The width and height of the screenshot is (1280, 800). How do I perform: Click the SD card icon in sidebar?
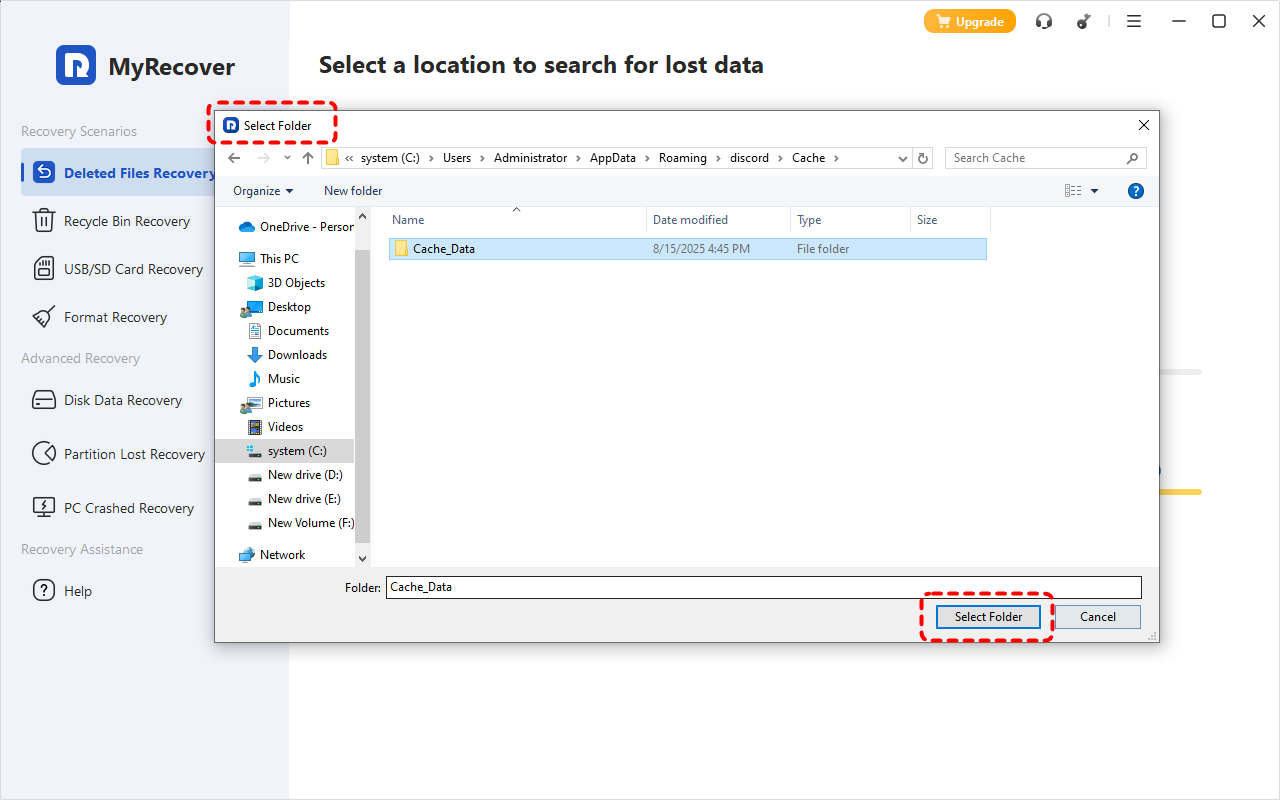(43, 268)
